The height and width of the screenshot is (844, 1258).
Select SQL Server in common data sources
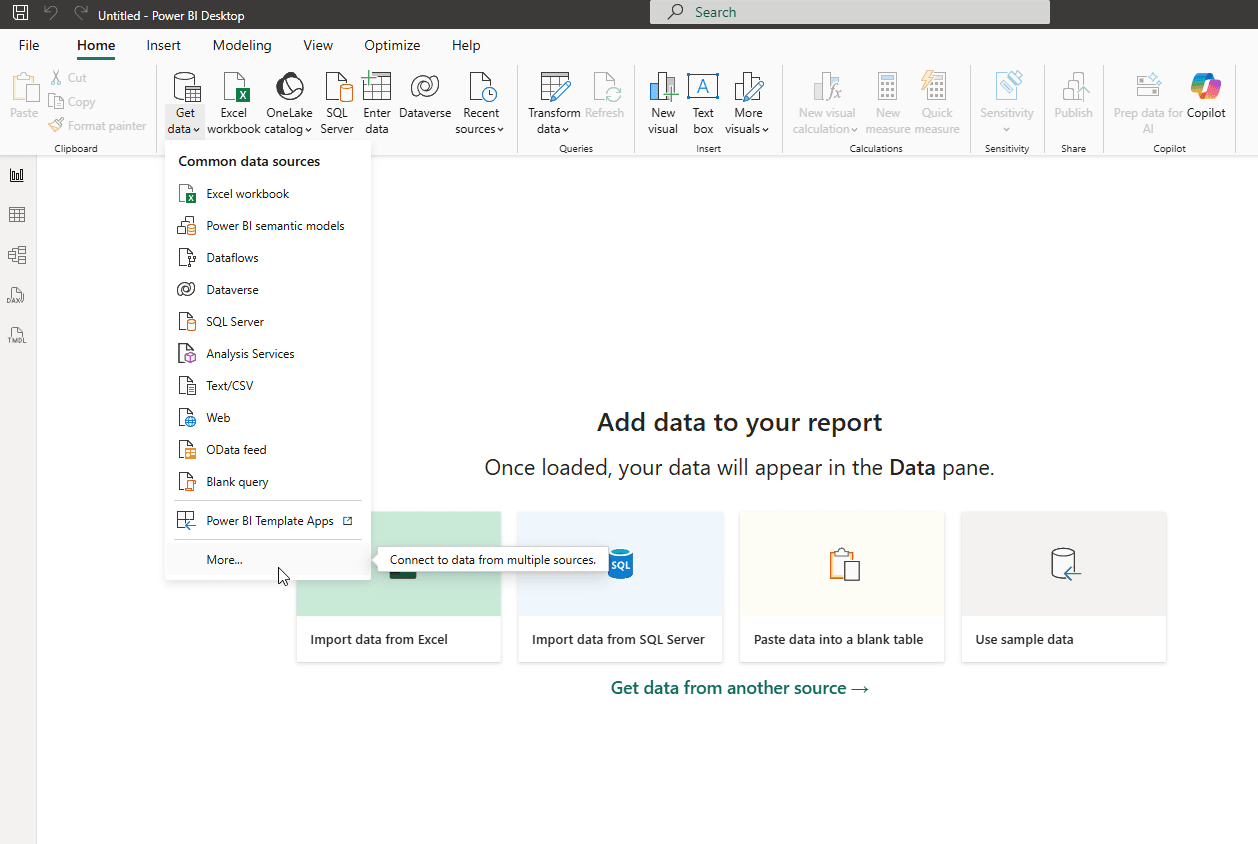click(268, 322)
